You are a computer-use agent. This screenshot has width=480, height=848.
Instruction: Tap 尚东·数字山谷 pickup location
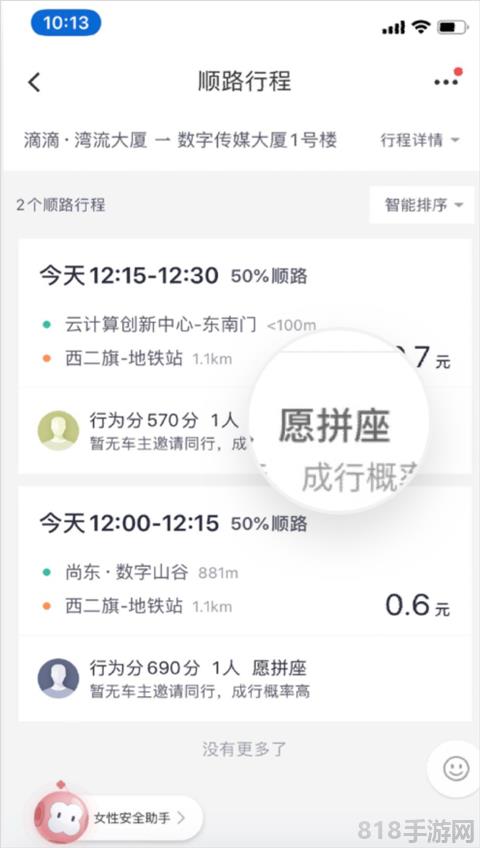point(126,572)
